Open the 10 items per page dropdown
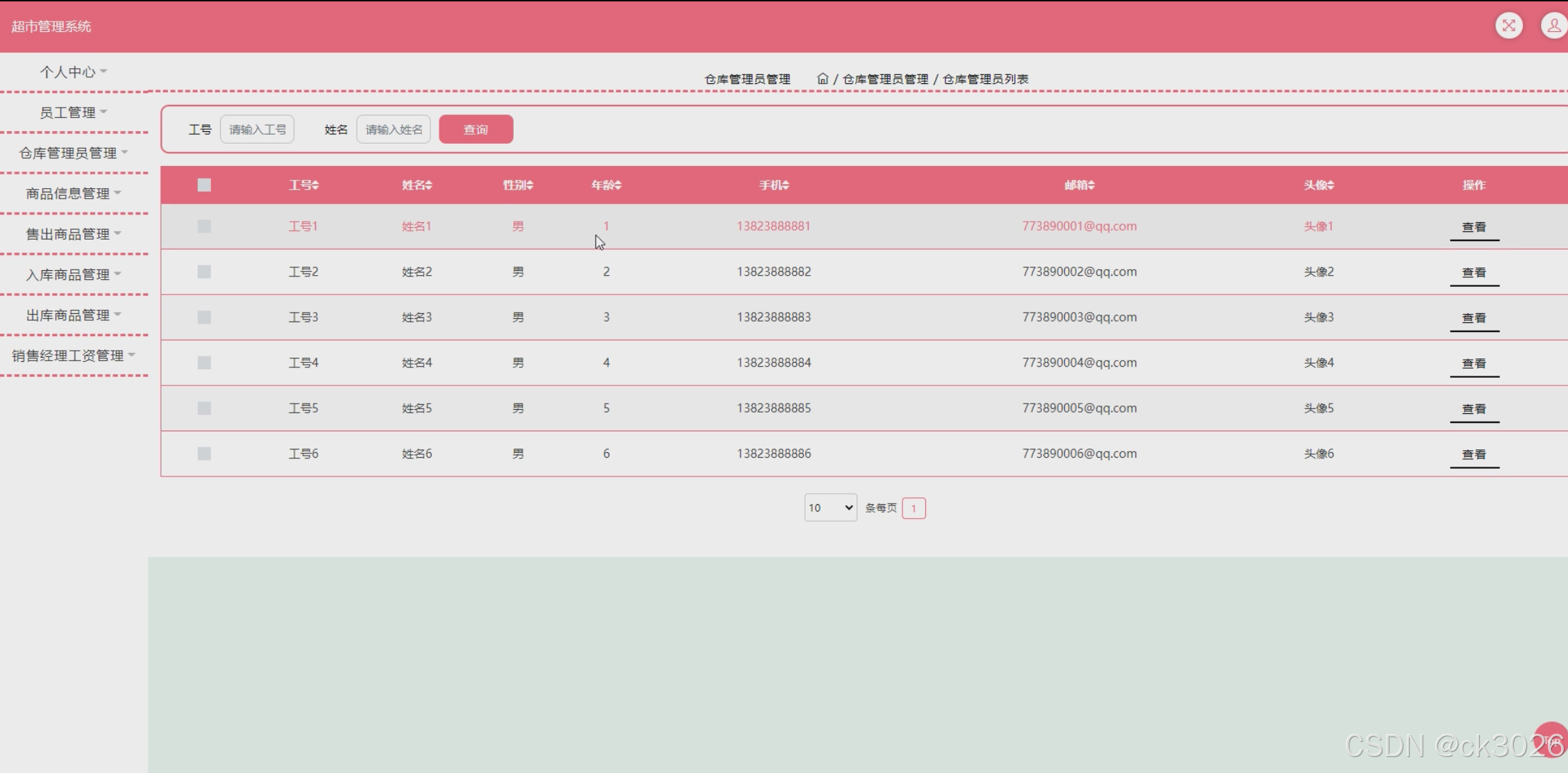The width and height of the screenshot is (1568, 773). (830, 508)
